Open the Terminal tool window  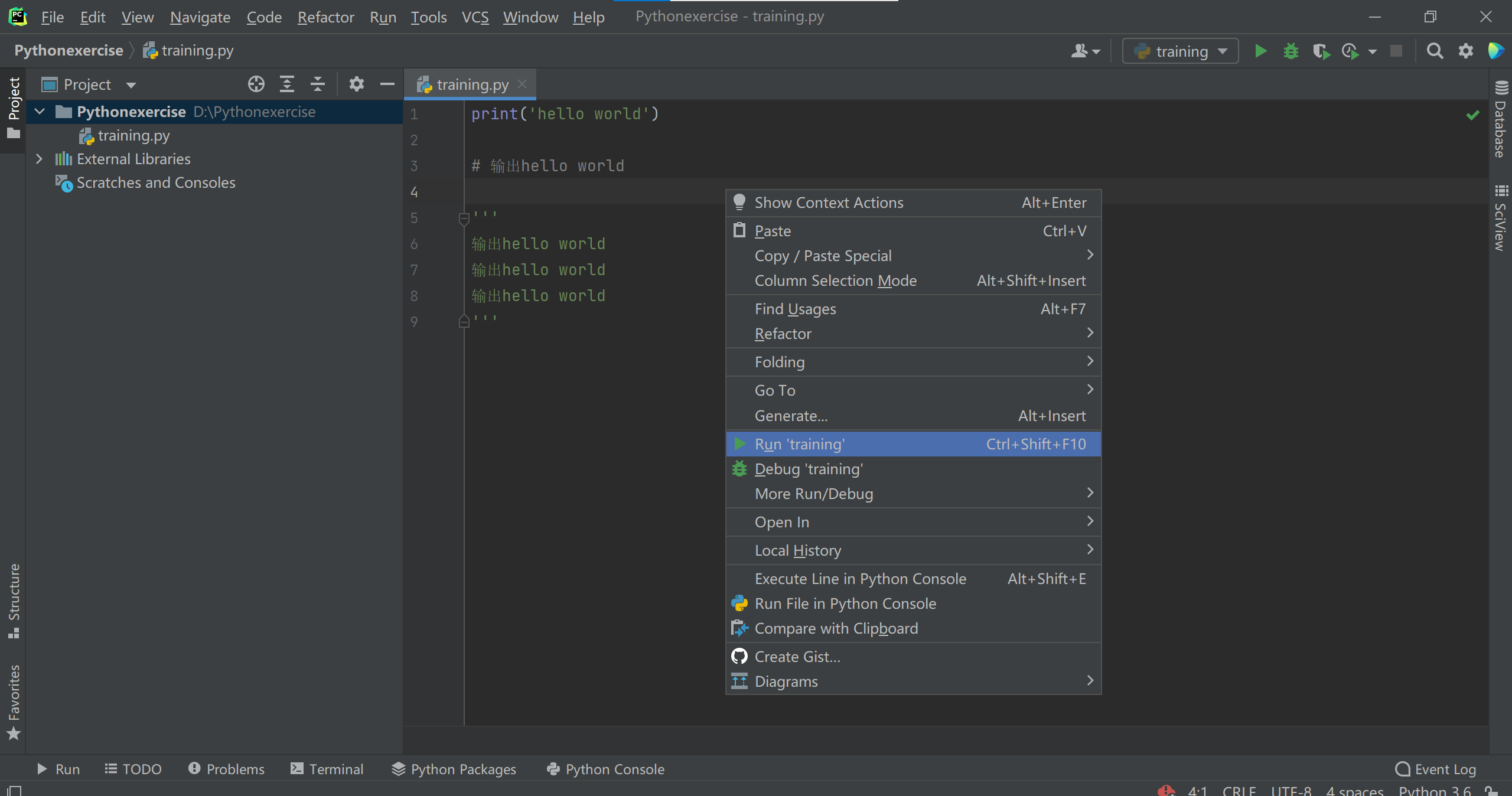327,769
